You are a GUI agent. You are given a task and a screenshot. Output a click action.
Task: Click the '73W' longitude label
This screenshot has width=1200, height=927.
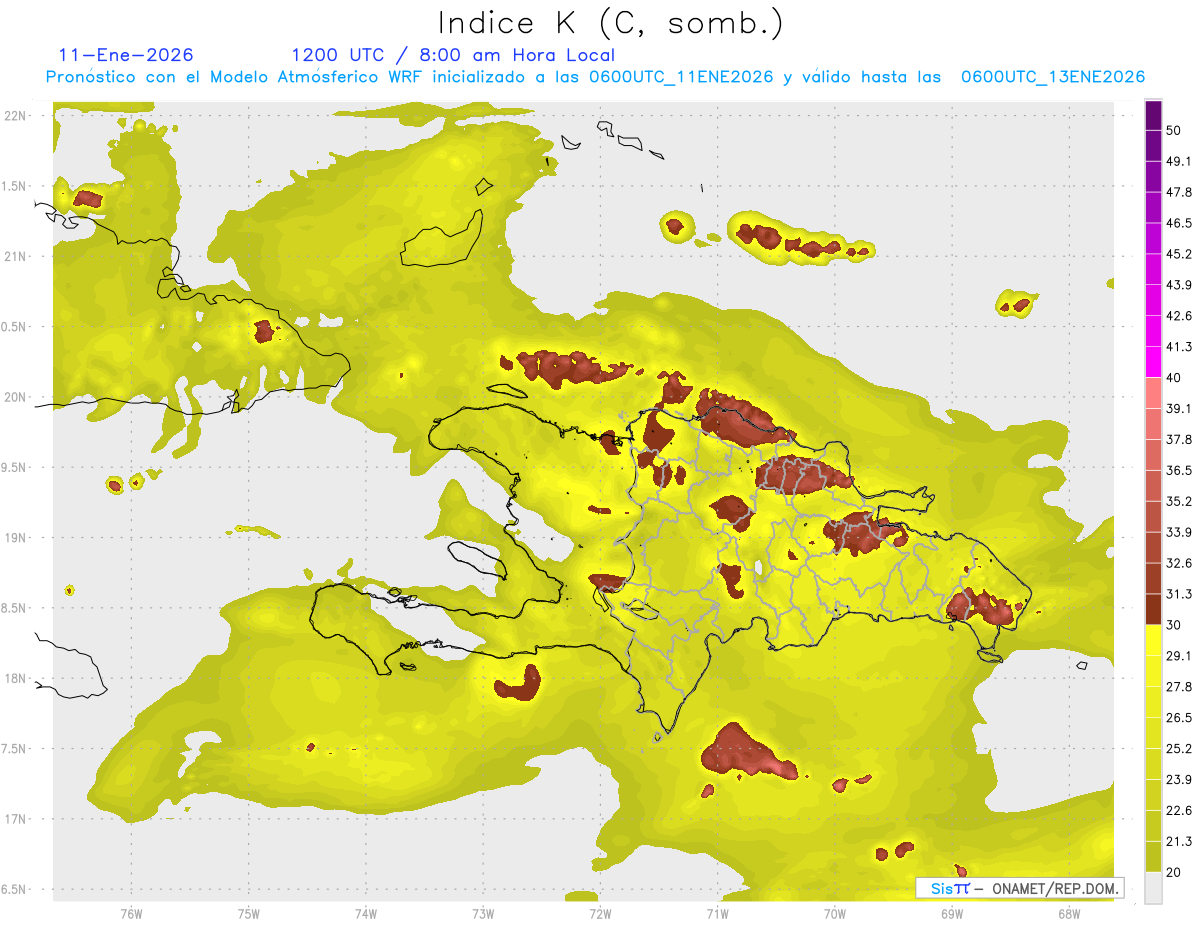coord(483,913)
